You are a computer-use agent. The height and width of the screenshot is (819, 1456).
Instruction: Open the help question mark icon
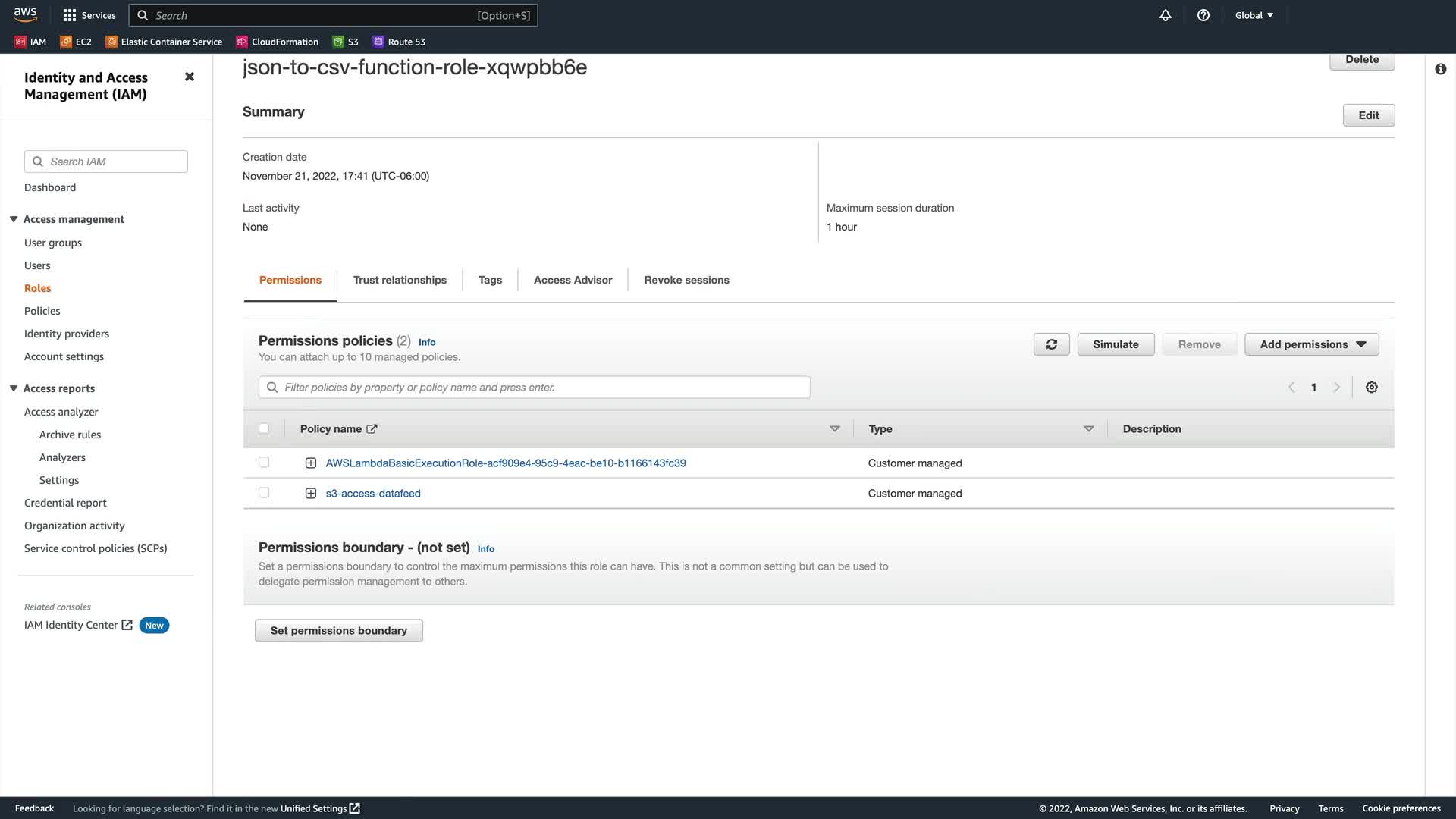[1203, 15]
